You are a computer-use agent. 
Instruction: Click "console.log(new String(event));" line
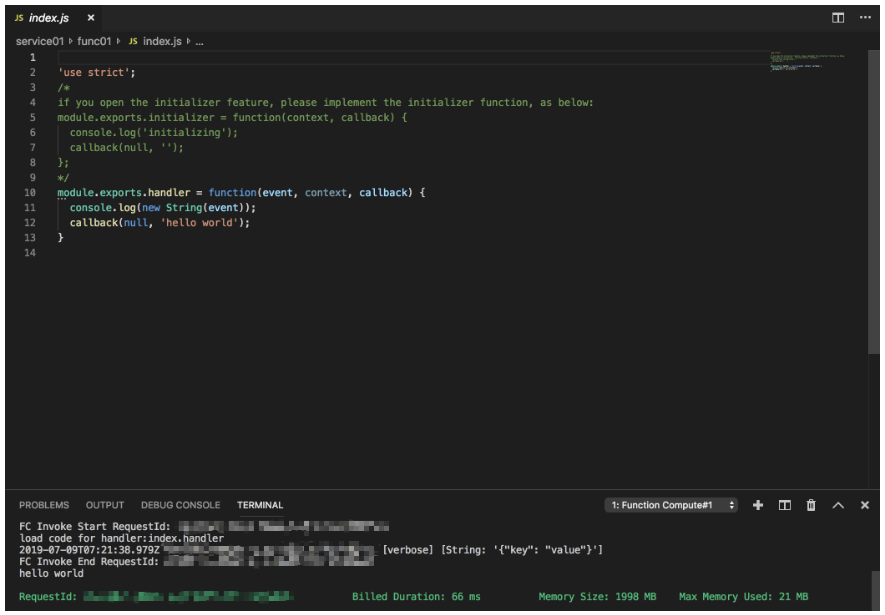pos(163,208)
